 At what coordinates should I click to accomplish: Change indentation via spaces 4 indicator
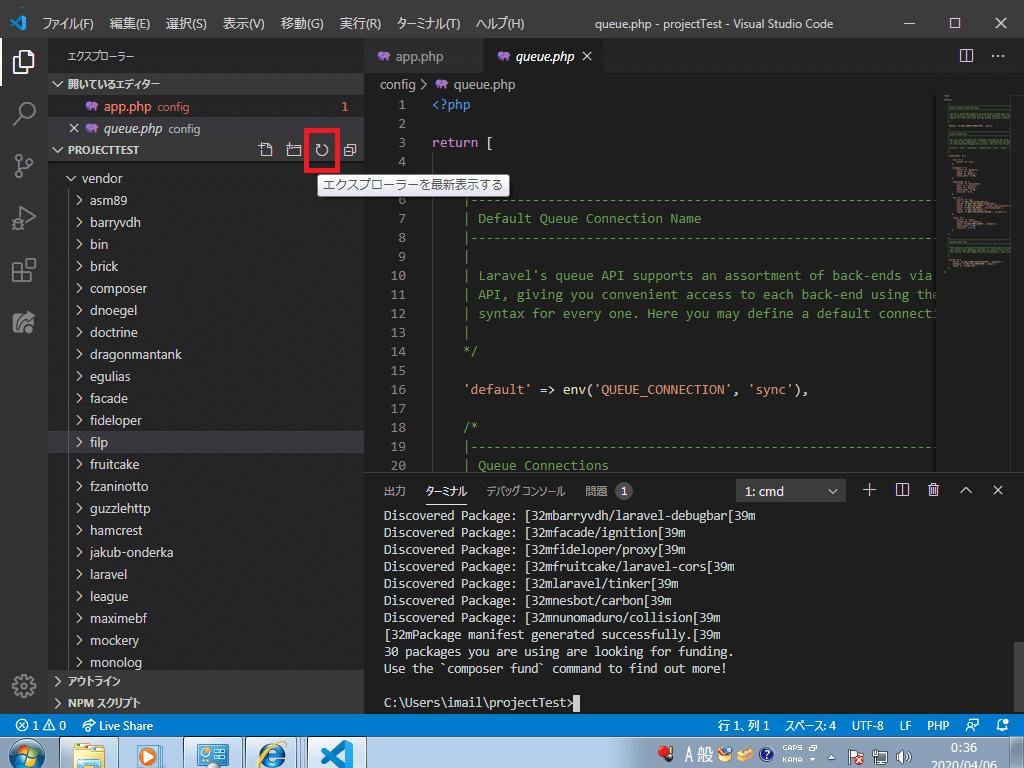[x=810, y=726]
